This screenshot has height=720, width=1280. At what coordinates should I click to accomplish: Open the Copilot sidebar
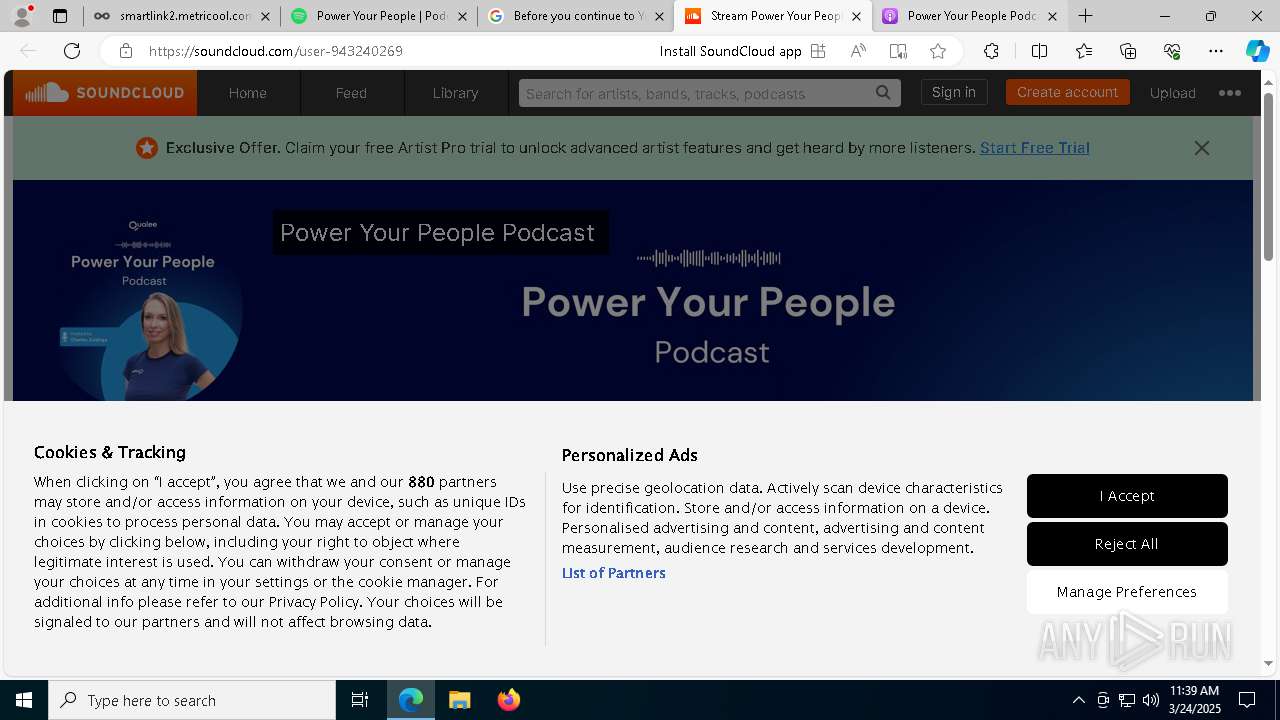(1257, 51)
